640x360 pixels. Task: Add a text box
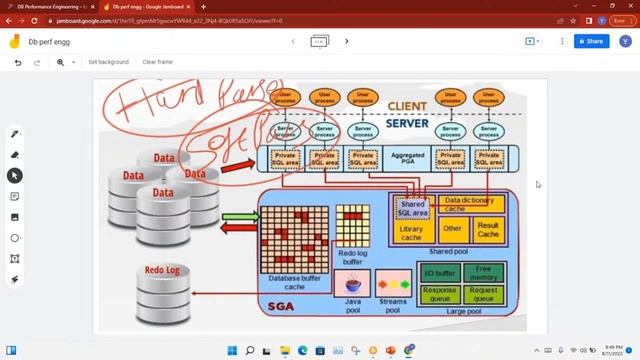pos(15,259)
